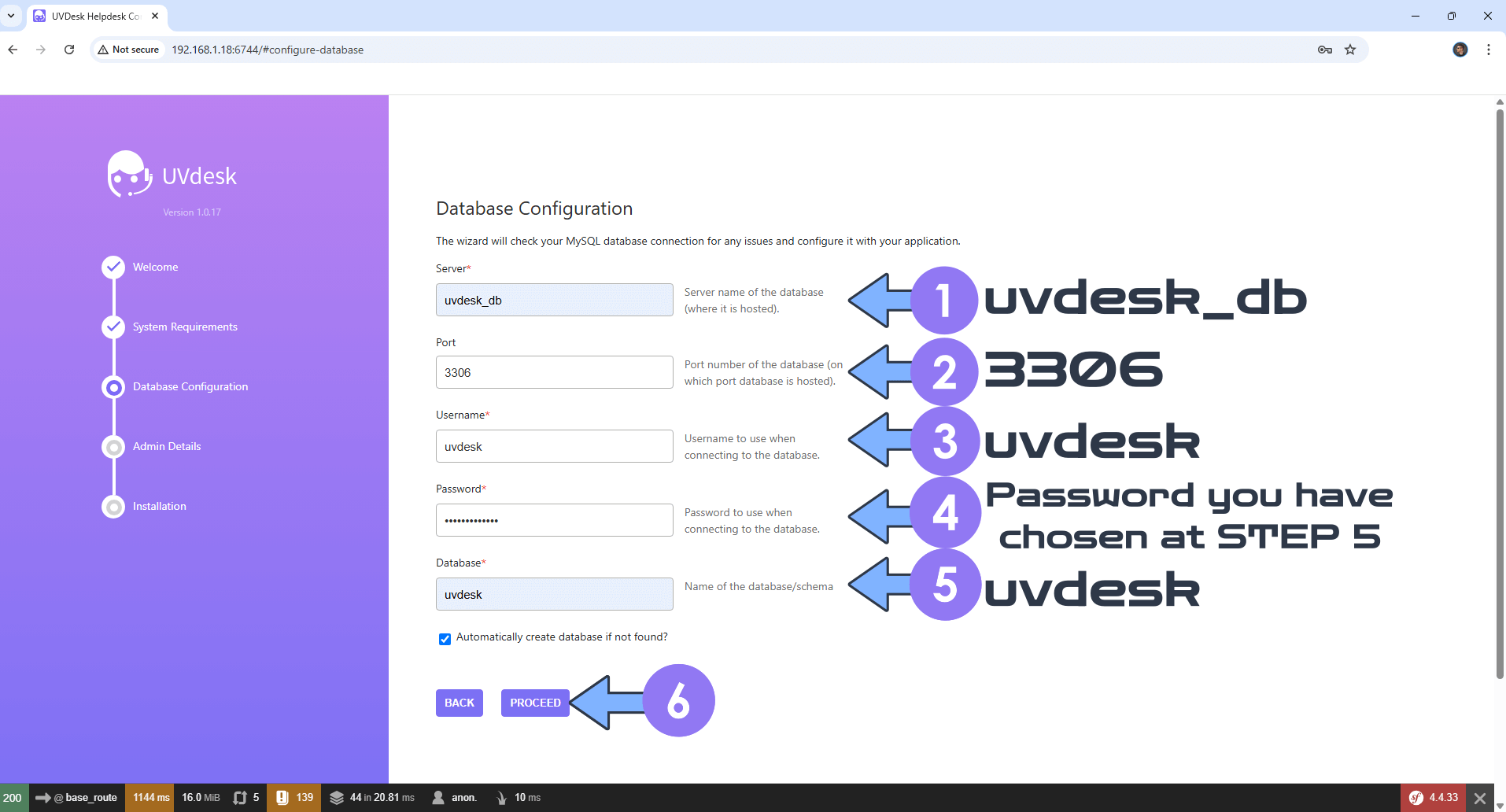Select the UVDesk Helpdesk browser tab
Screen dimensions: 1506x812
95,16
